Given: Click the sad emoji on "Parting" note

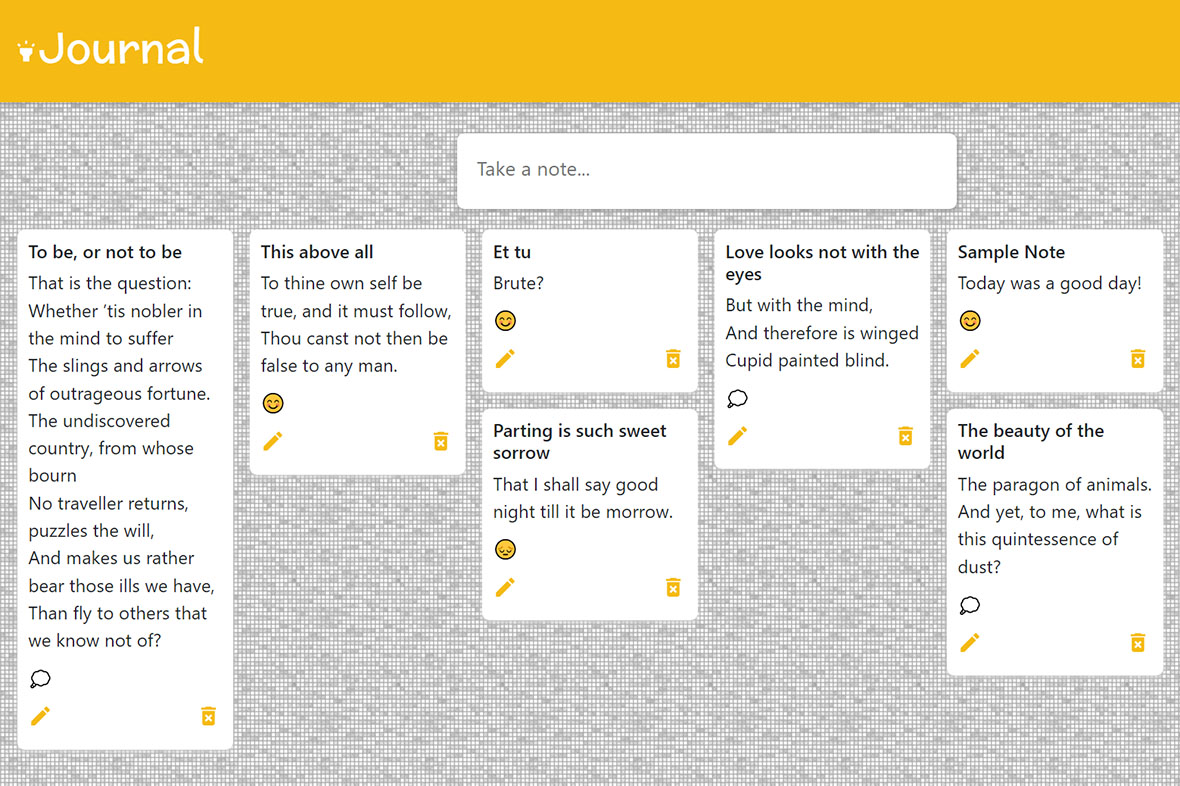Looking at the screenshot, I should pyautogui.click(x=505, y=549).
